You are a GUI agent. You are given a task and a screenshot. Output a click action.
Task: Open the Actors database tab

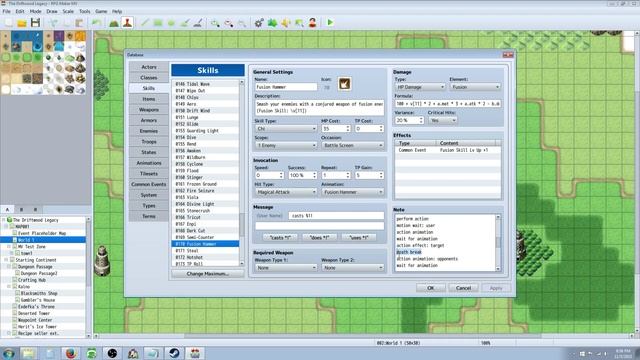coord(149,67)
